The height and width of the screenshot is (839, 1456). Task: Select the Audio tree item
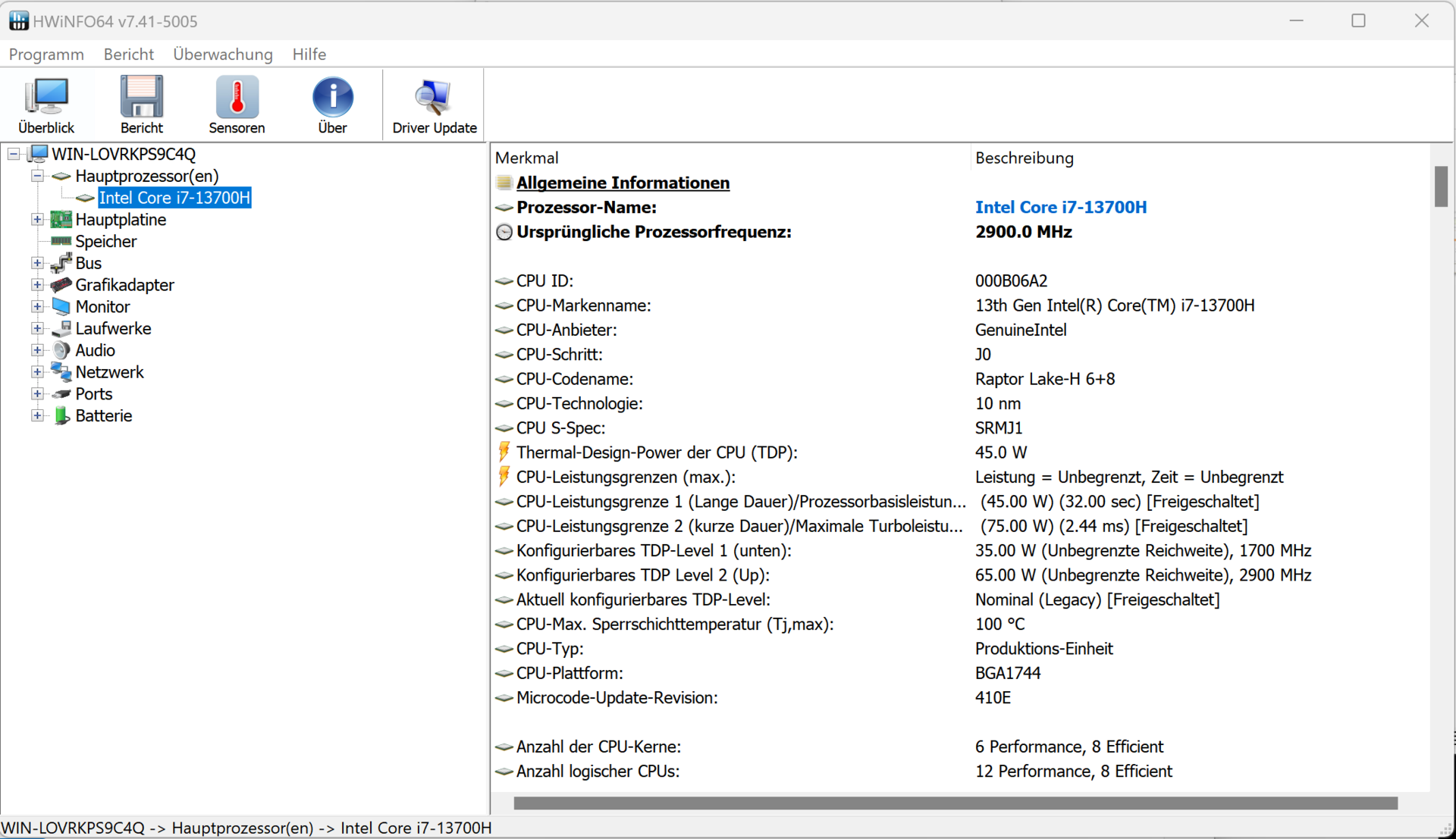click(x=95, y=351)
